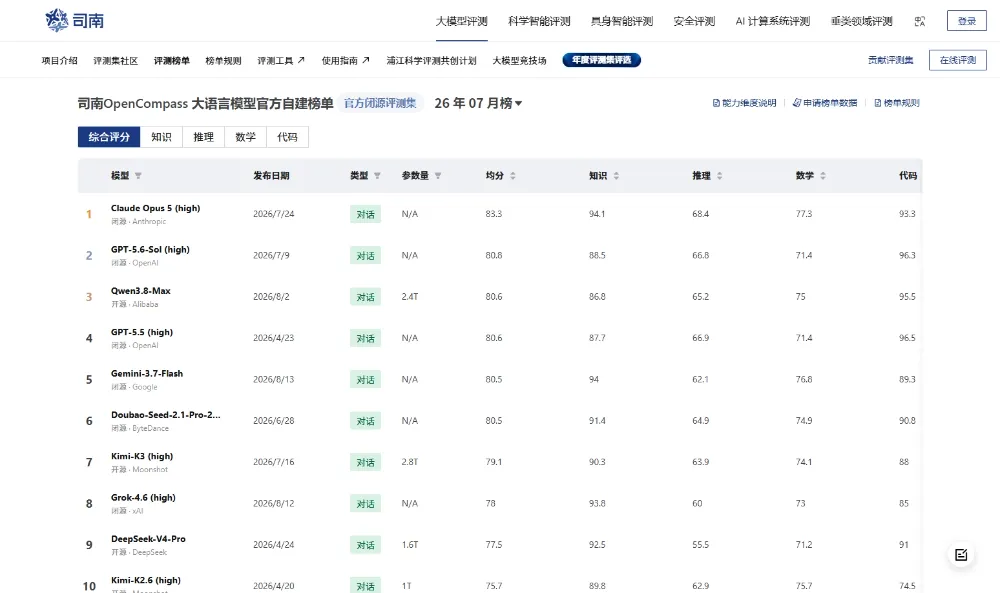1000x593 pixels.
Task: Select parameter count 1.6T cell
Action: [x=410, y=545]
